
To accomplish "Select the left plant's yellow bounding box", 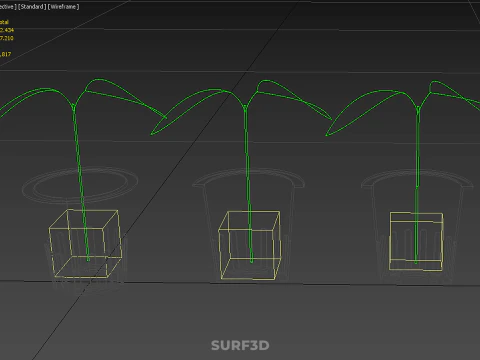I will pyautogui.click(x=85, y=244).
